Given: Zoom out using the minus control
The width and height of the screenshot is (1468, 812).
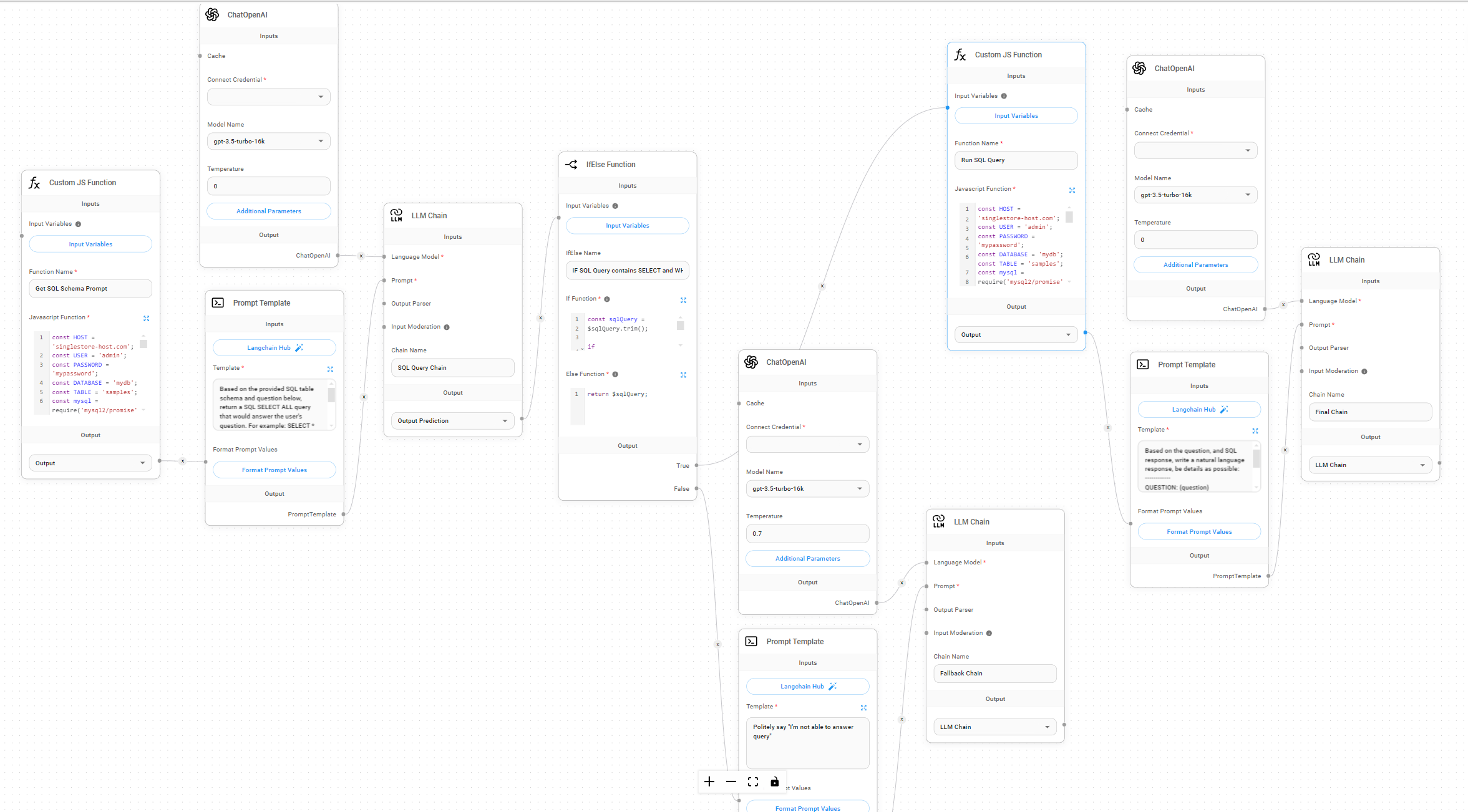Looking at the screenshot, I should coord(731,781).
